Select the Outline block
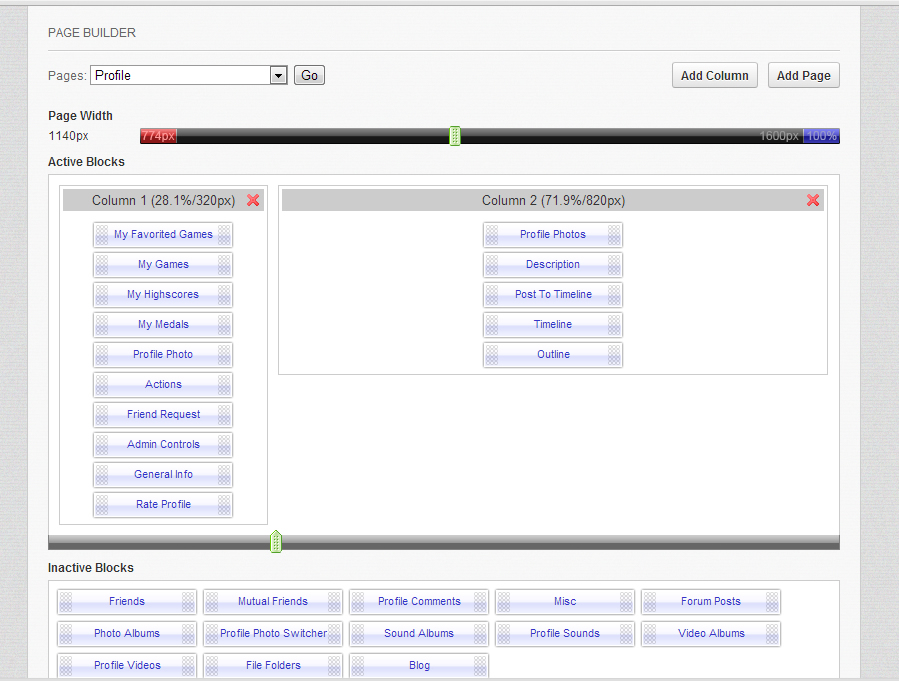The height and width of the screenshot is (681, 899). (x=553, y=354)
